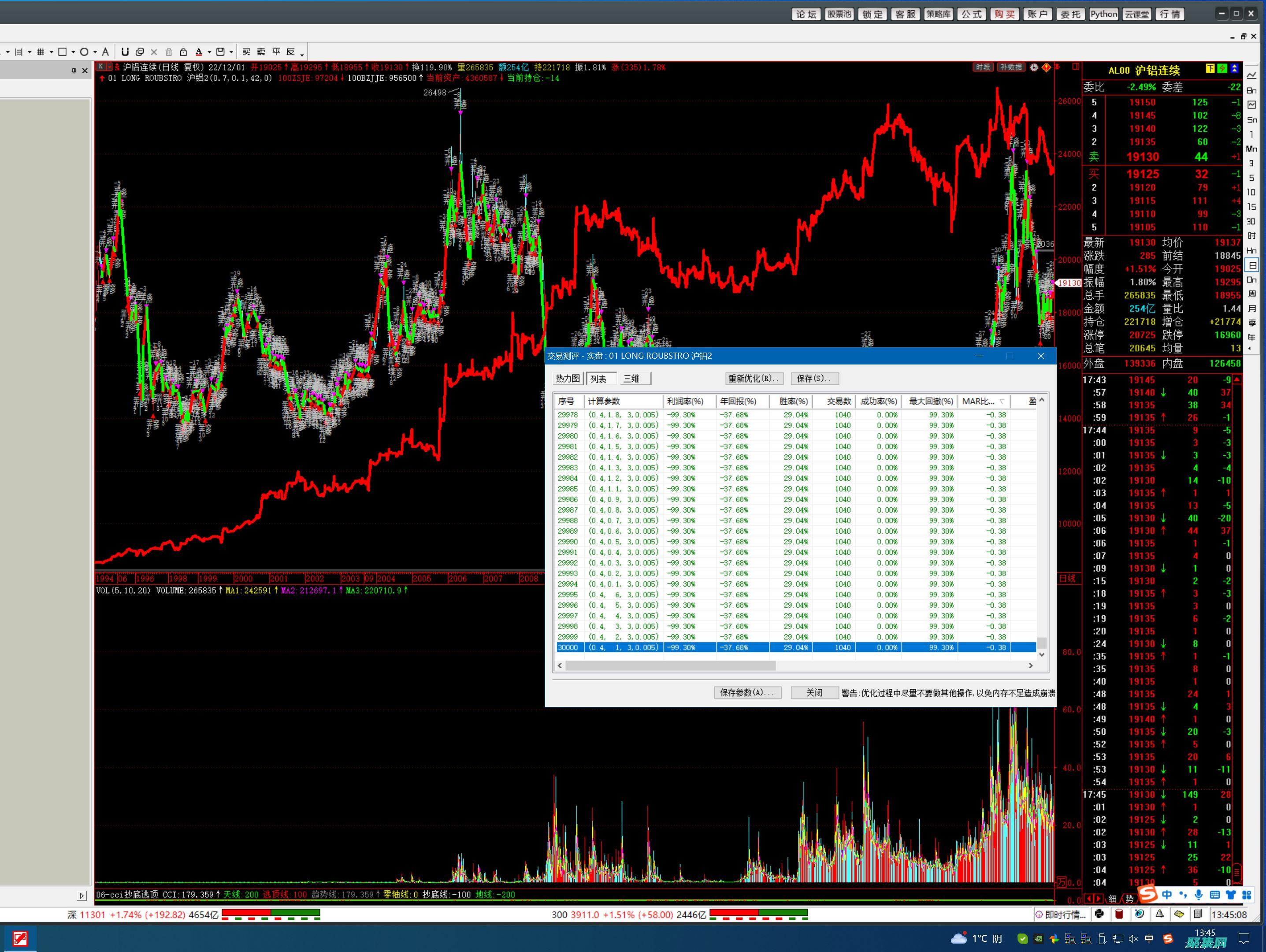Click the 保存参数(A)... button

(747, 693)
